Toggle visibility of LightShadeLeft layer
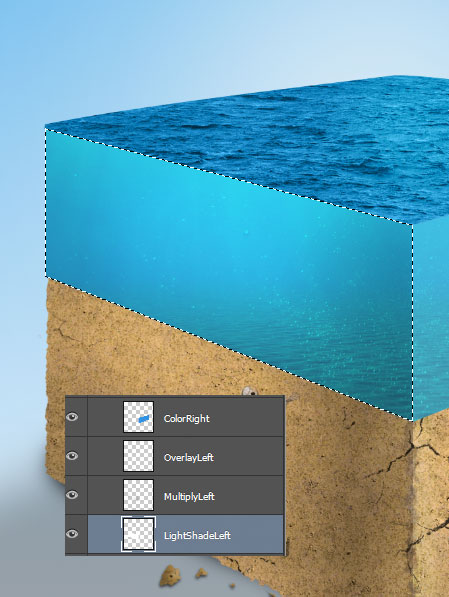 72,534
